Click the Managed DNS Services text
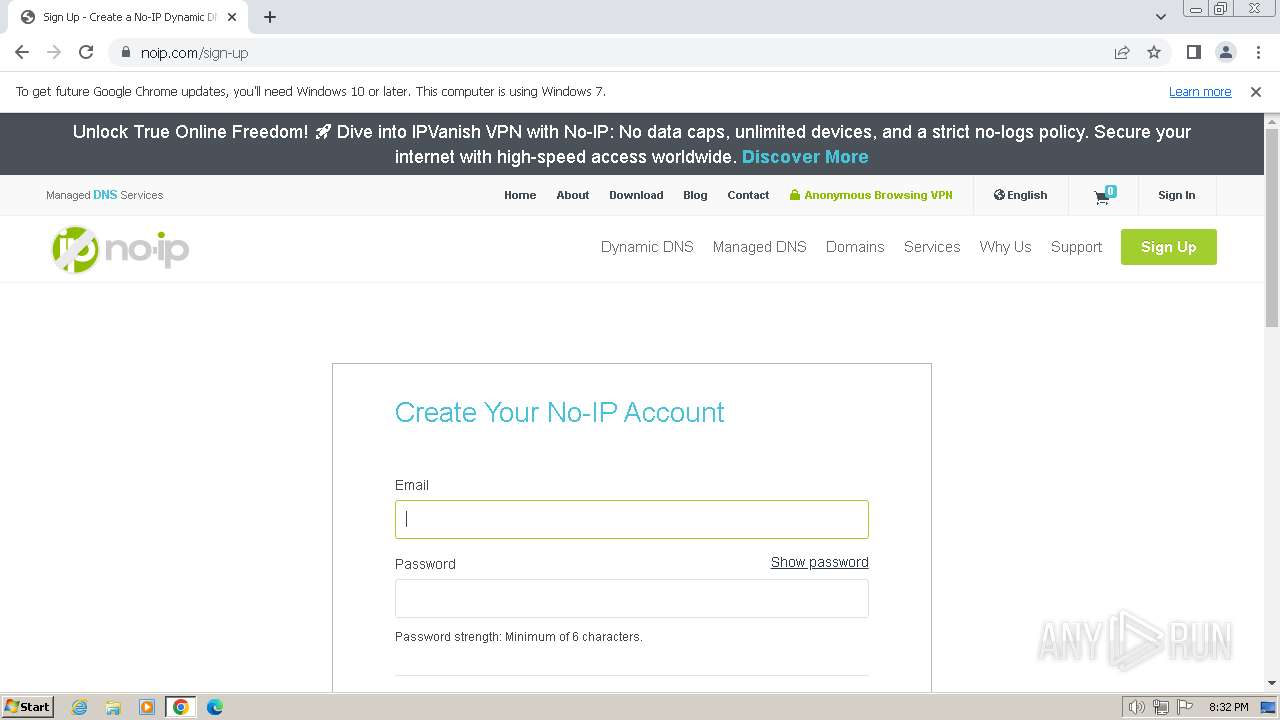Viewport: 1280px width, 720px height. pyautogui.click(x=104, y=195)
